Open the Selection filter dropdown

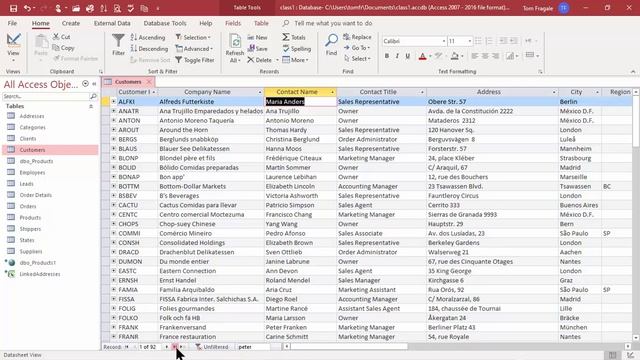[193, 37]
